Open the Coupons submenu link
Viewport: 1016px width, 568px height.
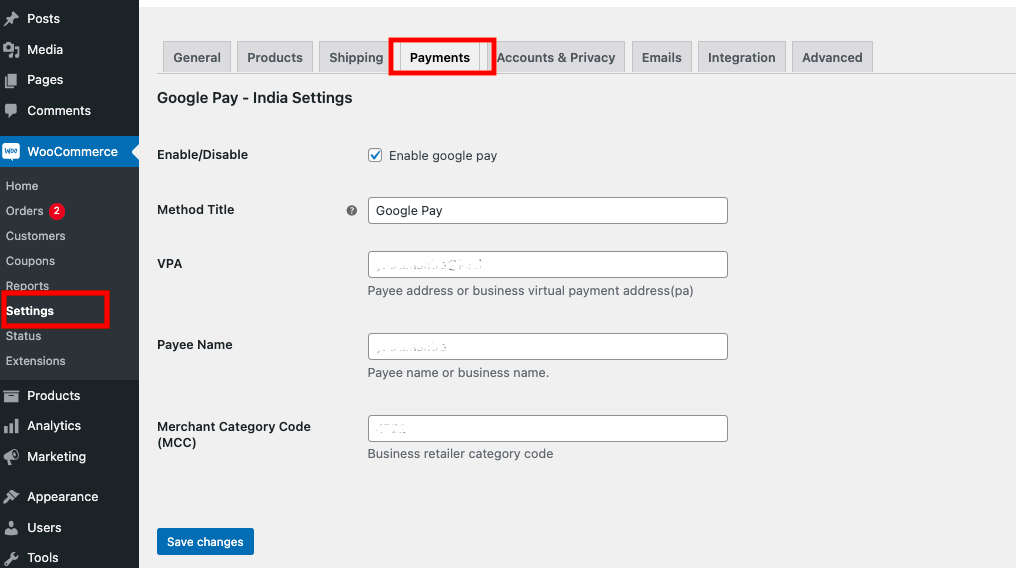pos(30,261)
